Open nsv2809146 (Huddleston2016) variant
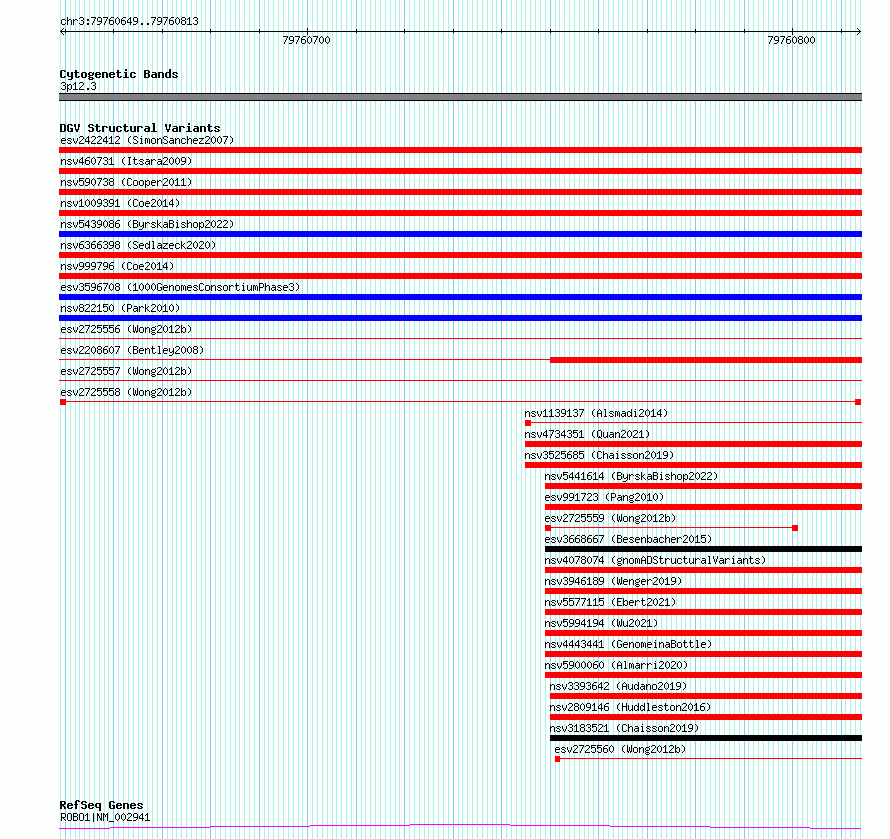Viewport: 890px width, 839px height. click(630, 707)
